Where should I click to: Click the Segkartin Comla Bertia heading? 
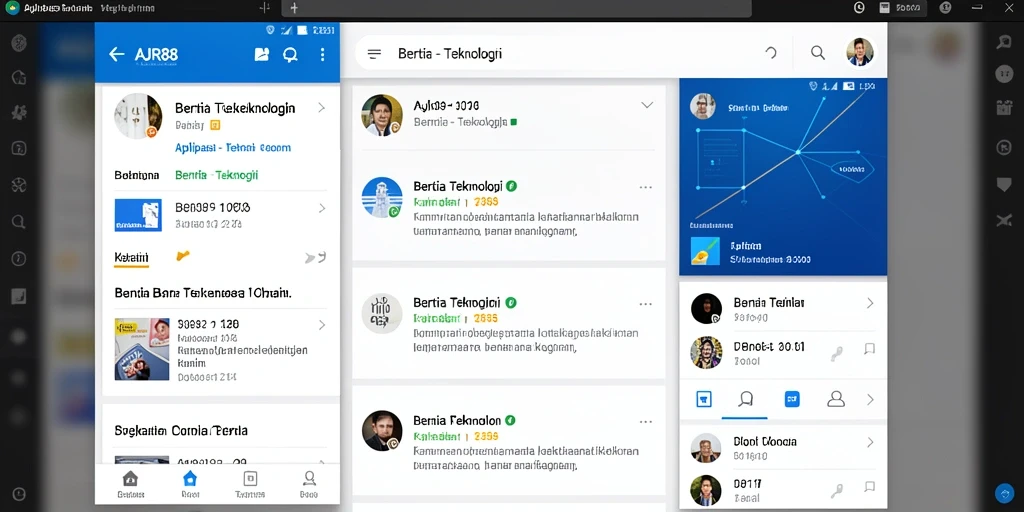point(181,431)
